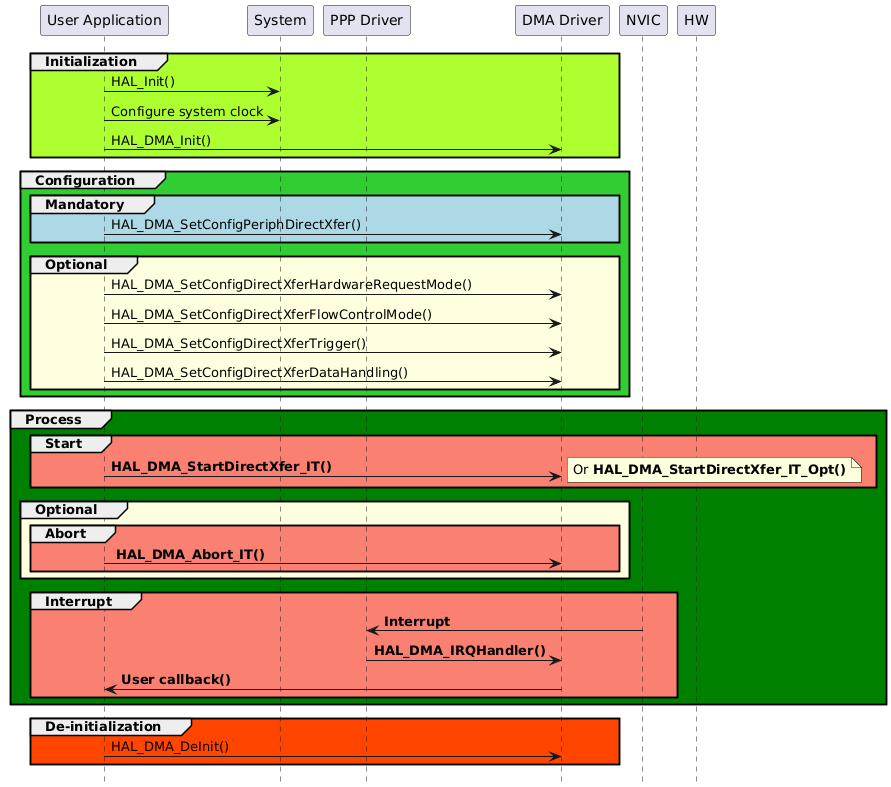Click the HAL_DMA_StartDirectXfer_IT_Opt() note

pos(714,467)
